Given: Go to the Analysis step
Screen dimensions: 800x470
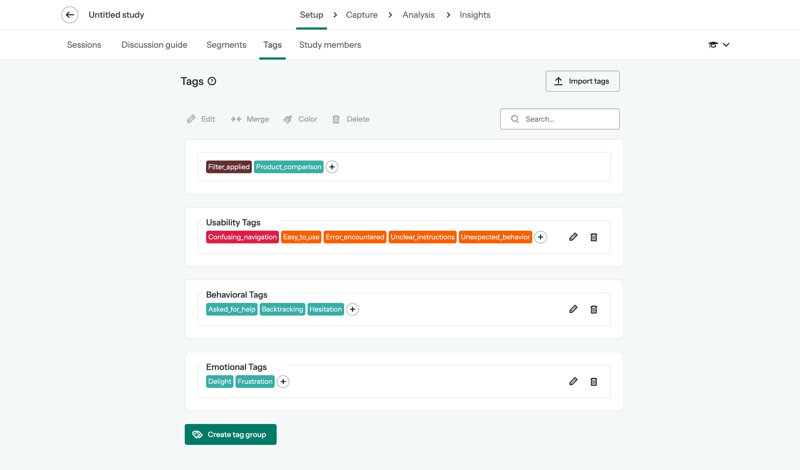Looking at the screenshot, I should (x=418, y=15).
